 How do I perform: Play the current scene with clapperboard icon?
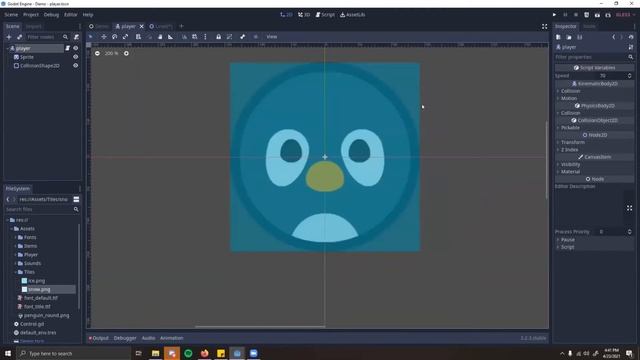[x=597, y=15]
